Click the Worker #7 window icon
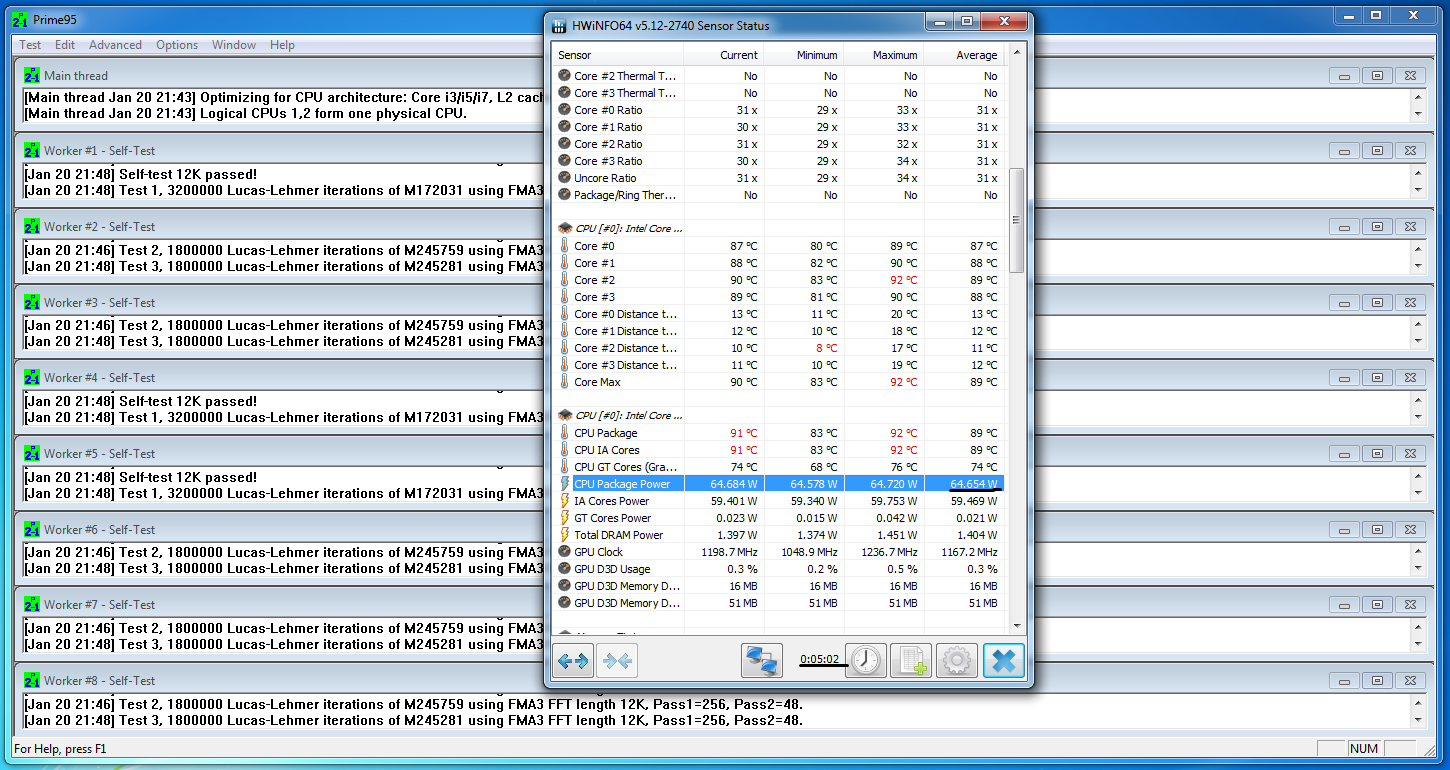Screen dimensions: 1450x770 pyautogui.click(x=32, y=604)
